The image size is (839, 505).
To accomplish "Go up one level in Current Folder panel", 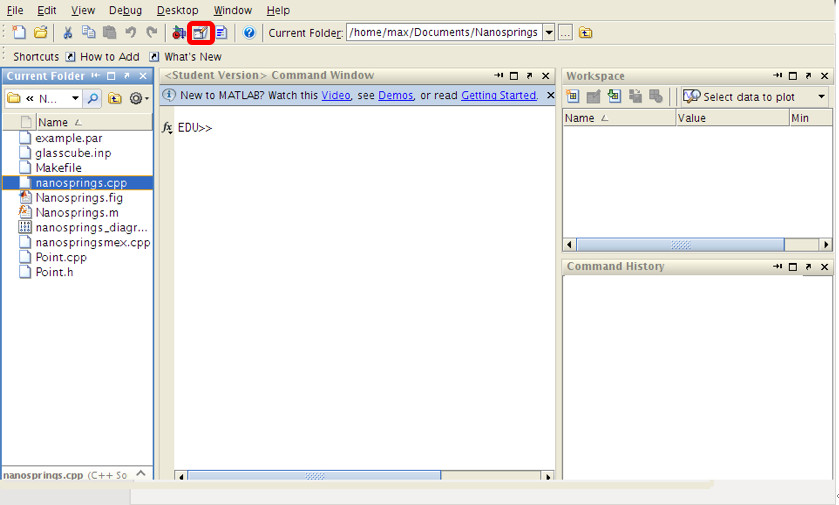I will point(115,98).
